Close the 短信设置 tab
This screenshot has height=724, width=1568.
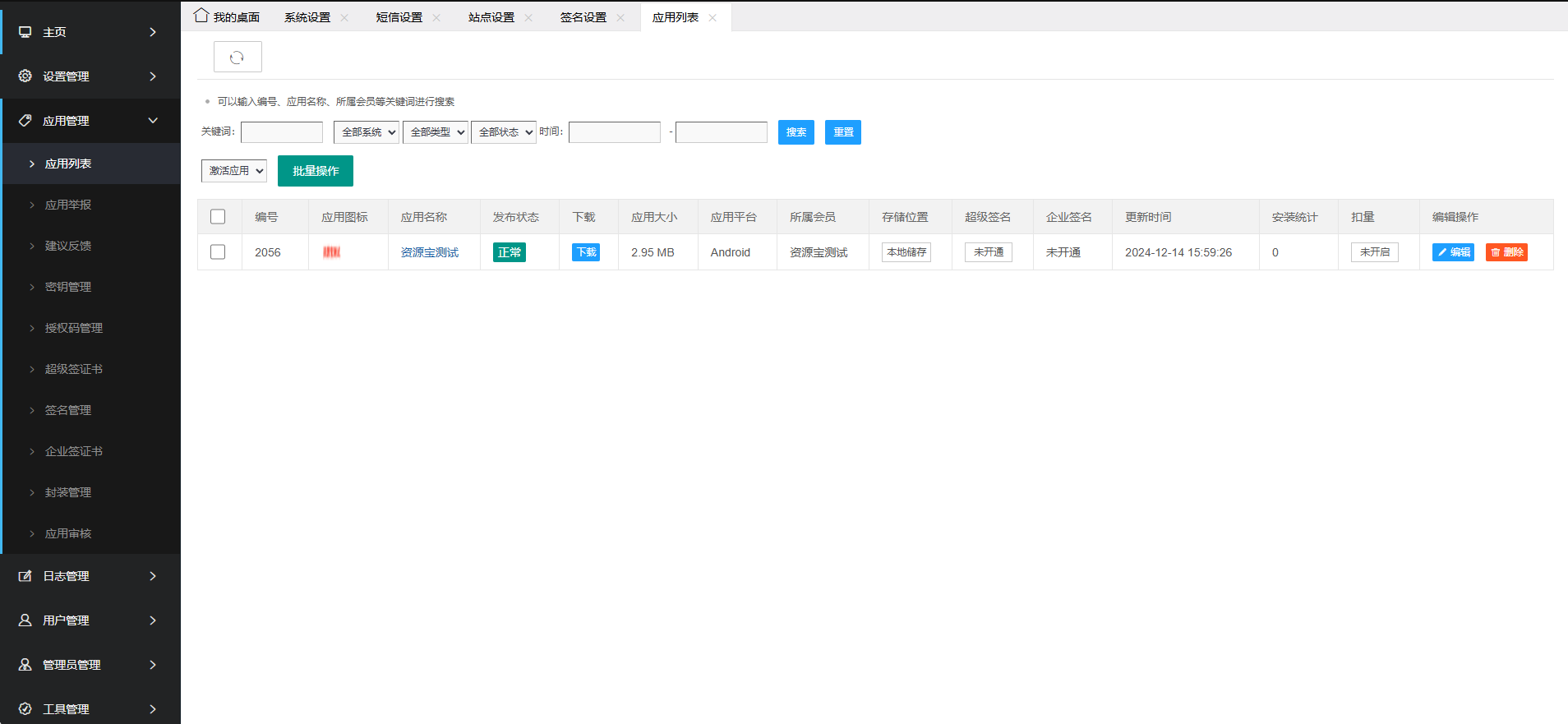click(x=436, y=17)
